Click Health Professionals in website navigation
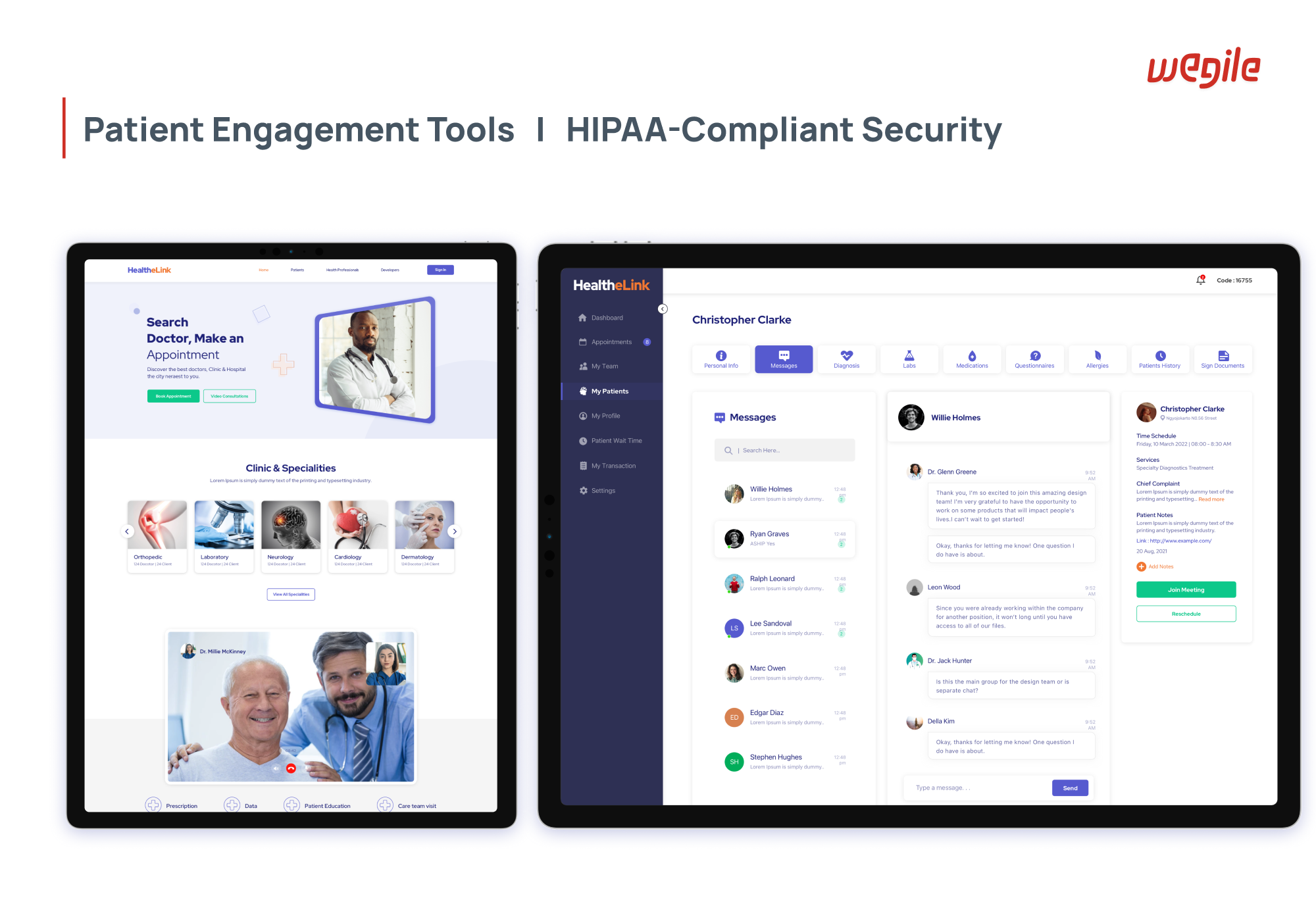The image size is (1316, 921). 342,270
